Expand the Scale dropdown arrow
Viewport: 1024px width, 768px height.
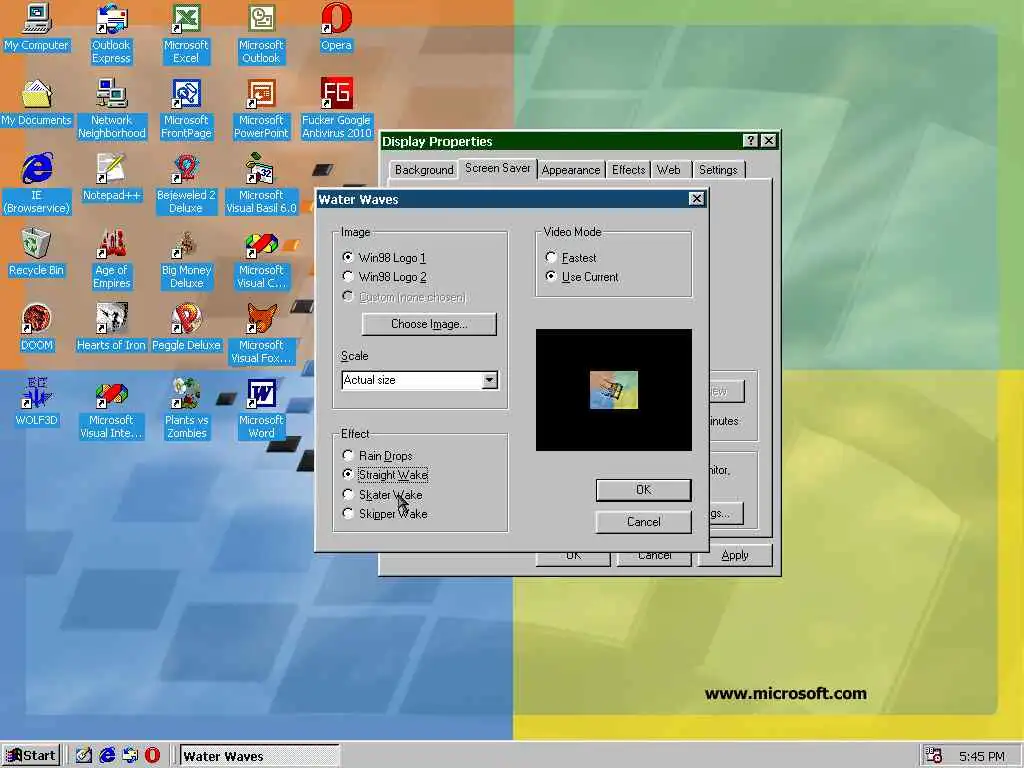point(489,380)
